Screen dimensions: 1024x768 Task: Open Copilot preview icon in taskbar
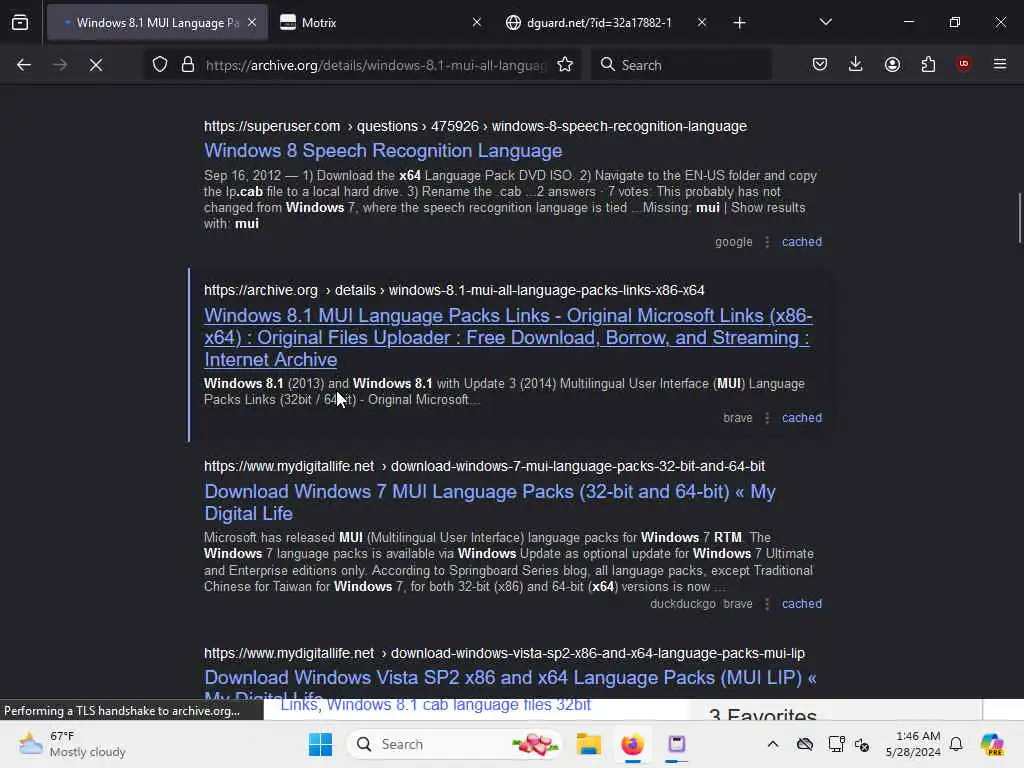click(x=993, y=744)
